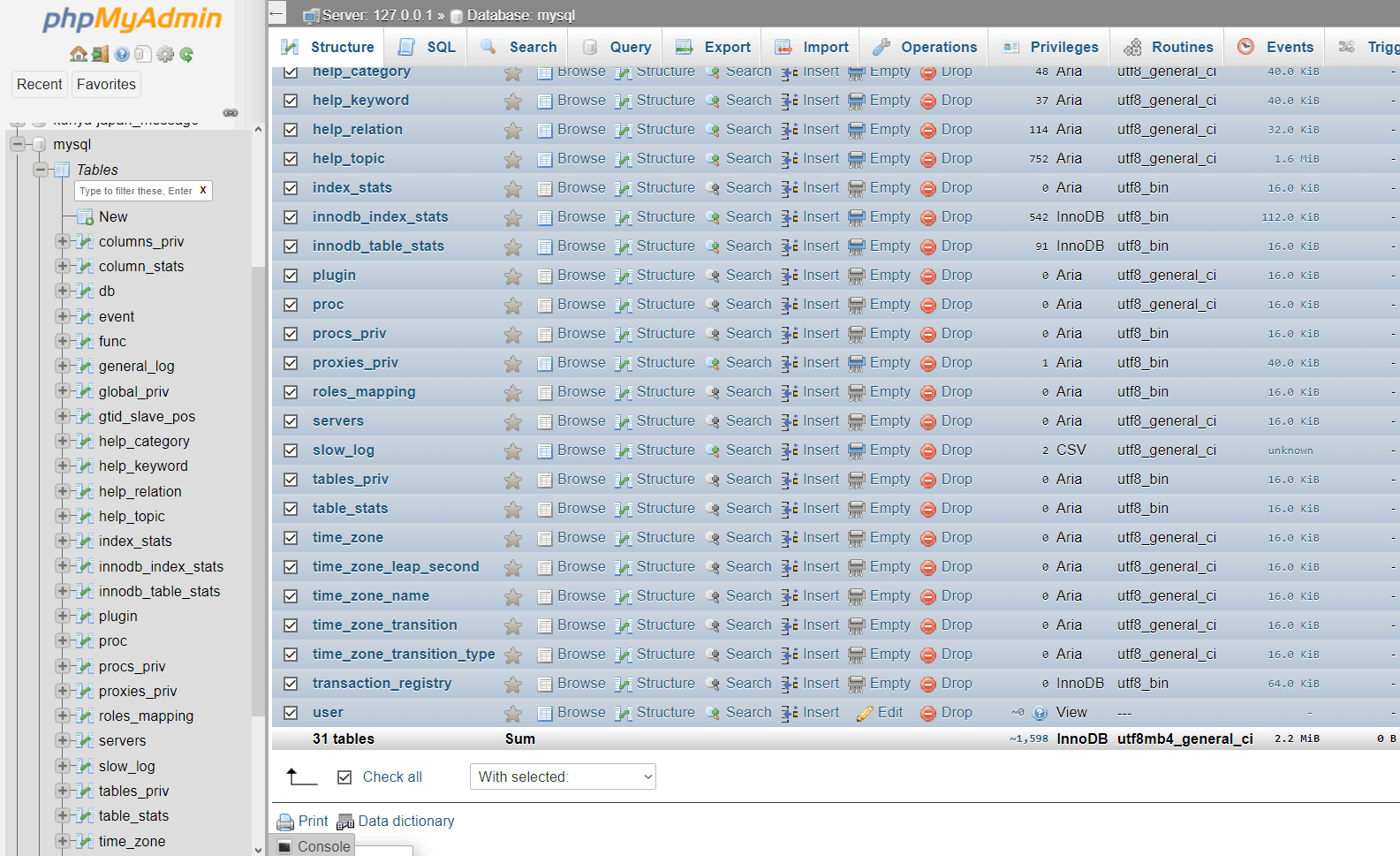Open the Routines tab
This screenshot has width=1400, height=856.
(x=1168, y=47)
